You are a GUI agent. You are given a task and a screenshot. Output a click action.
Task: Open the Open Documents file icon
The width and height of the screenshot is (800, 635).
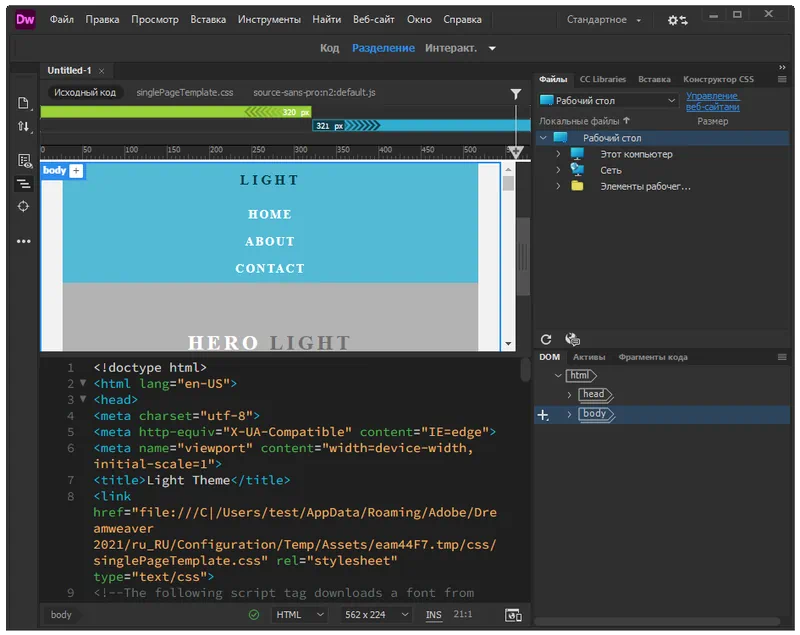point(23,103)
